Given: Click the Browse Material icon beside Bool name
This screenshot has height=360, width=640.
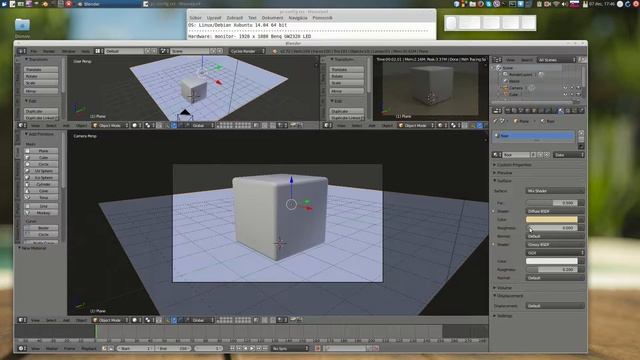Looking at the screenshot, I should pyautogui.click(x=497, y=155).
